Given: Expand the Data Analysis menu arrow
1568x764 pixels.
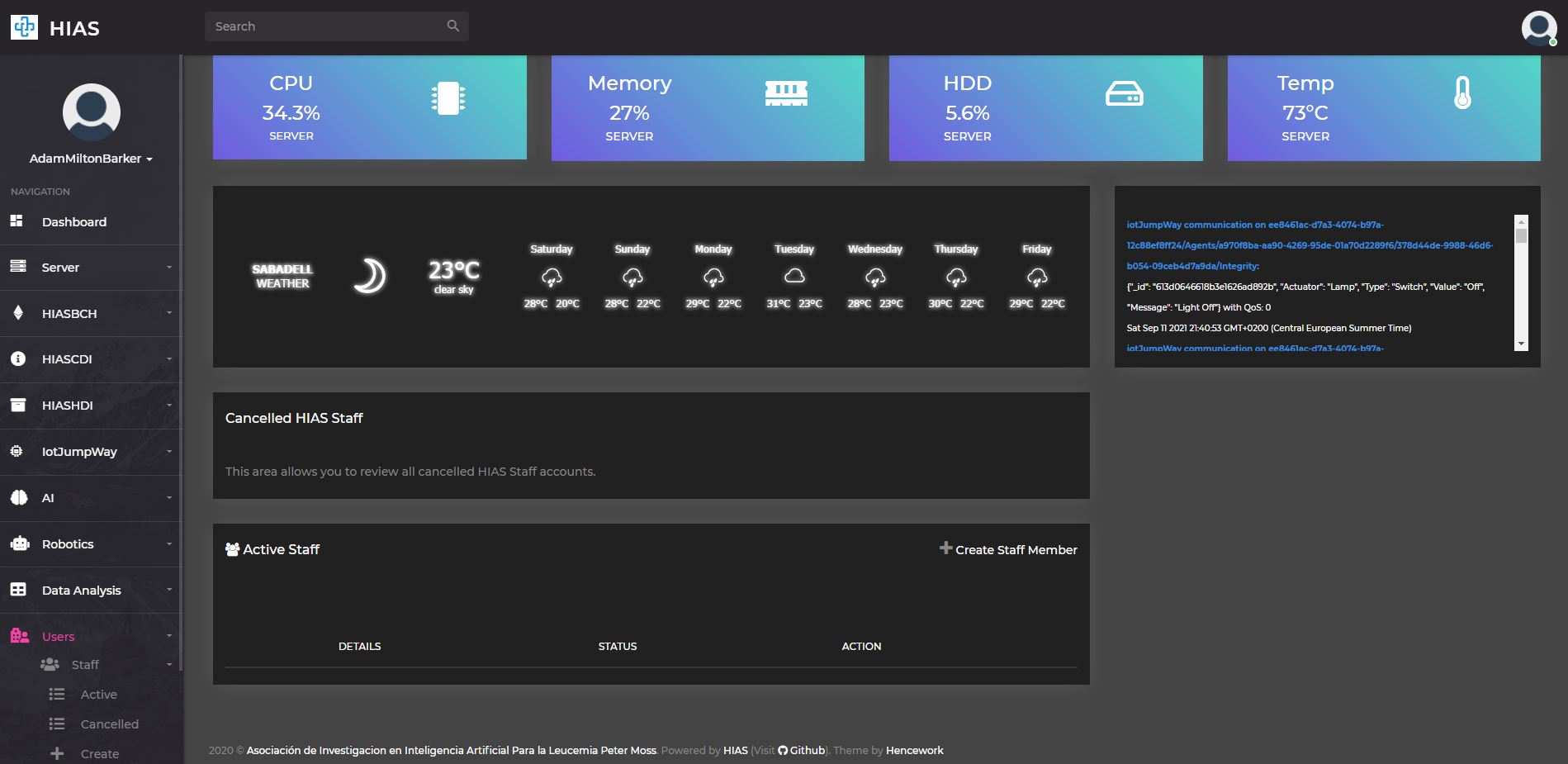Looking at the screenshot, I should coord(169,590).
